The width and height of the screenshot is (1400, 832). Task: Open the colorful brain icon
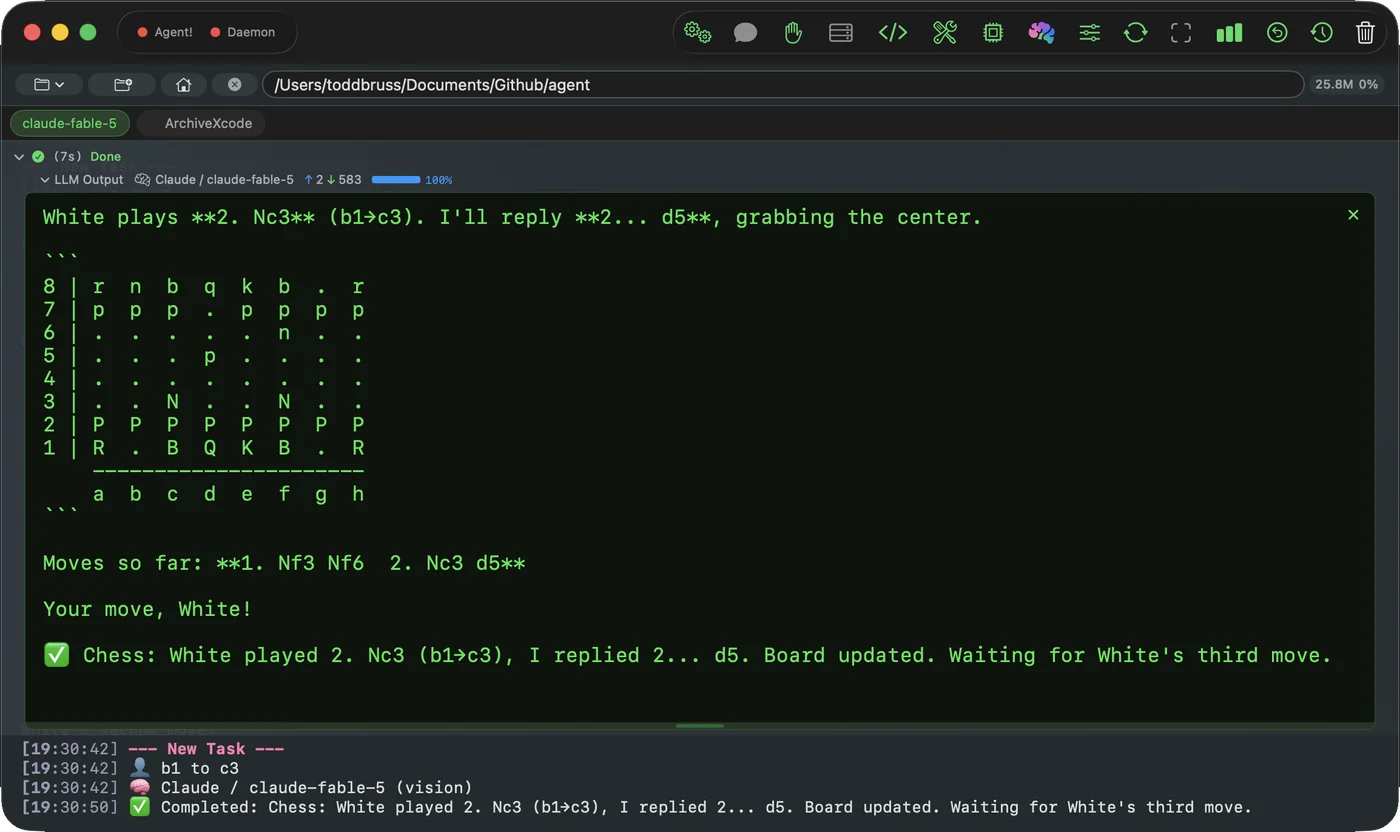coord(1041,33)
